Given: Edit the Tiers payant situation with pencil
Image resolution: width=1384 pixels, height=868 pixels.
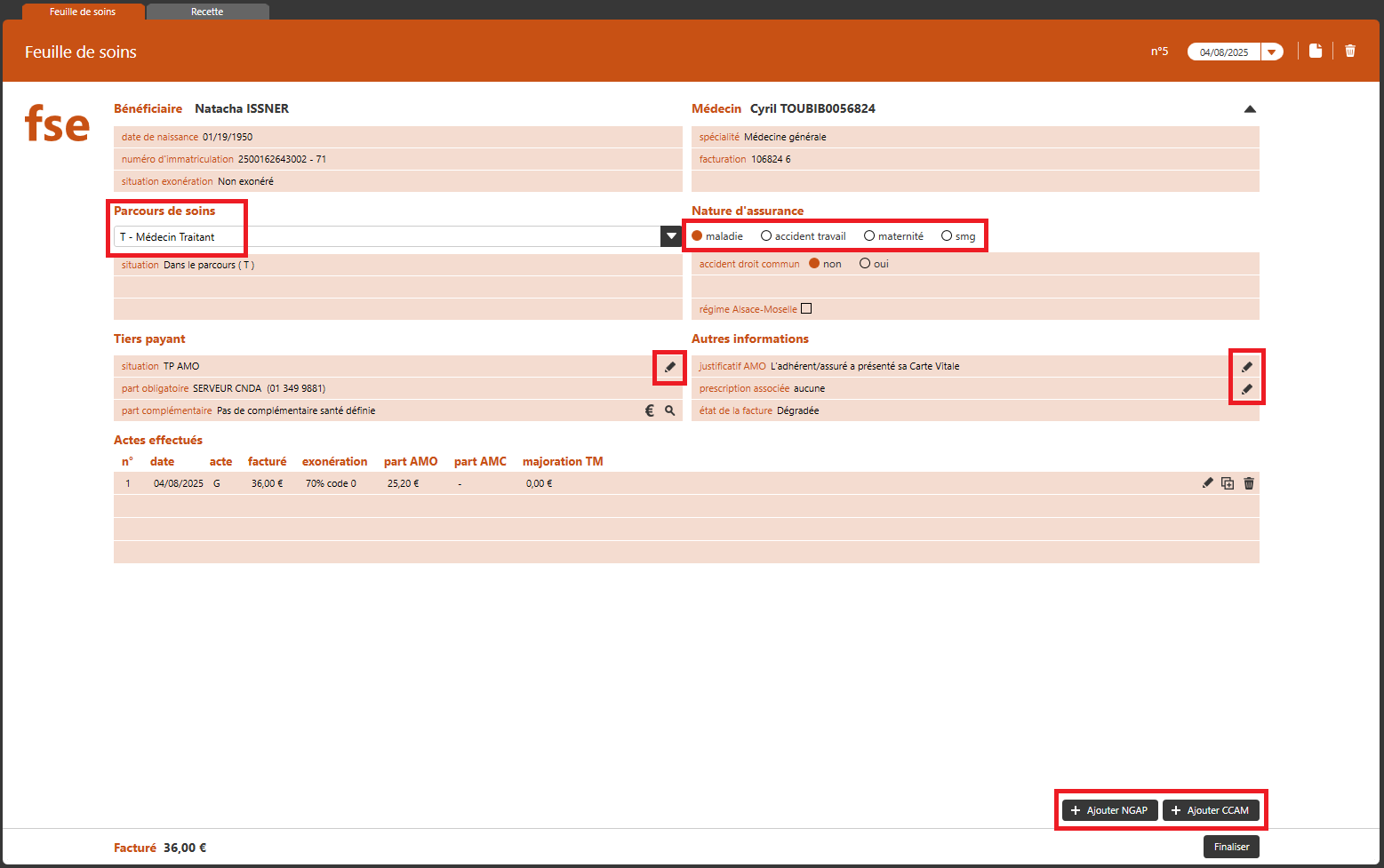Looking at the screenshot, I should click(x=670, y=367).
